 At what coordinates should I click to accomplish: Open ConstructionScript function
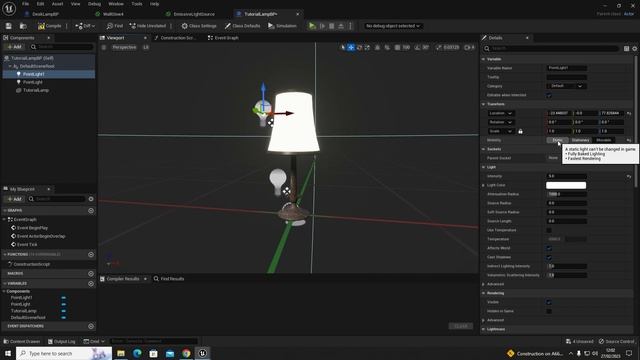(32, 264)
